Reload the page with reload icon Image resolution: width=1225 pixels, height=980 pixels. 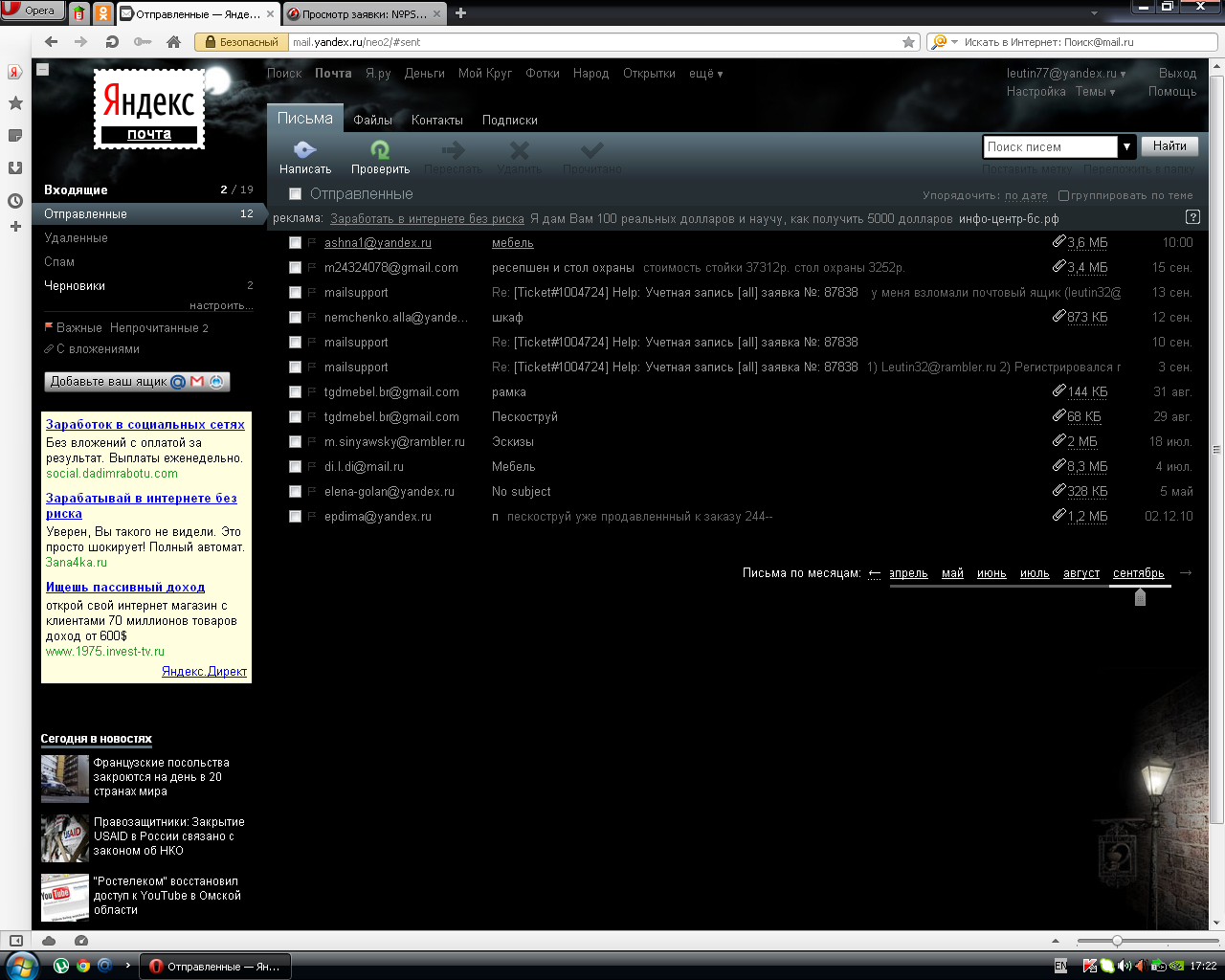(x=112, y=42)
